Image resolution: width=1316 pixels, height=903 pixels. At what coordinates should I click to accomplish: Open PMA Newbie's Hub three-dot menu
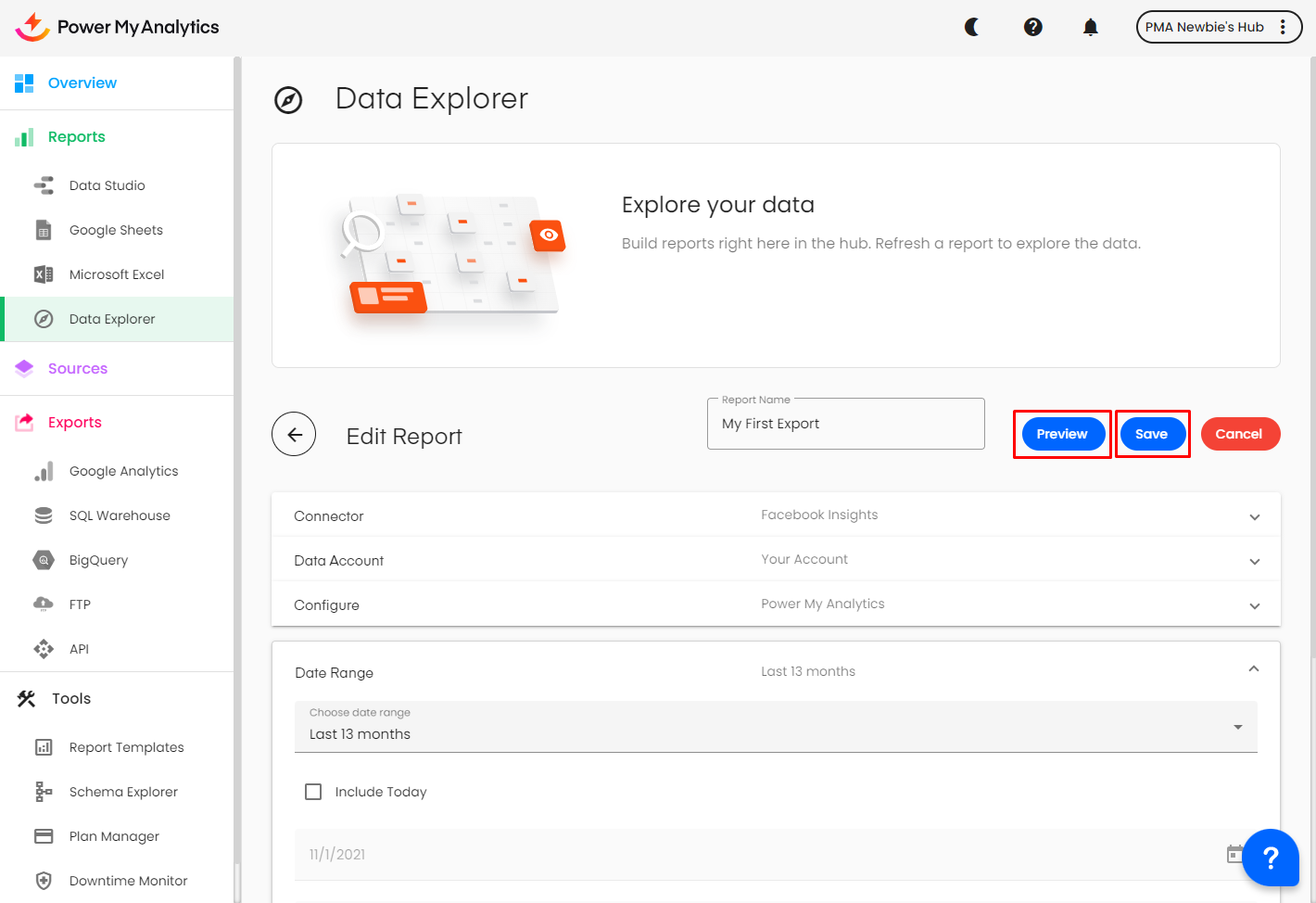(1283, 27)
